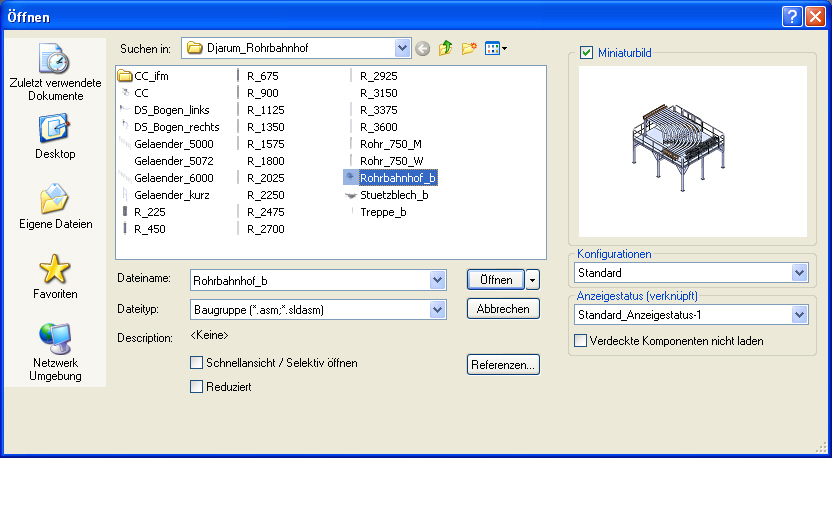Click the R_225 file icon
Image resolution: width=840 pixels, height=525 pixels.
click(x=125, y=212)
